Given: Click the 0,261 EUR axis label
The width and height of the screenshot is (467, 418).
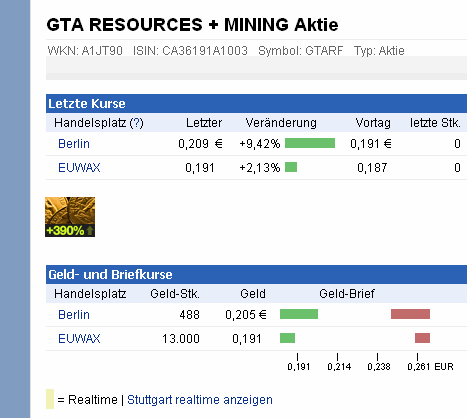Looking at the screenshot, I should pos(430,367).
